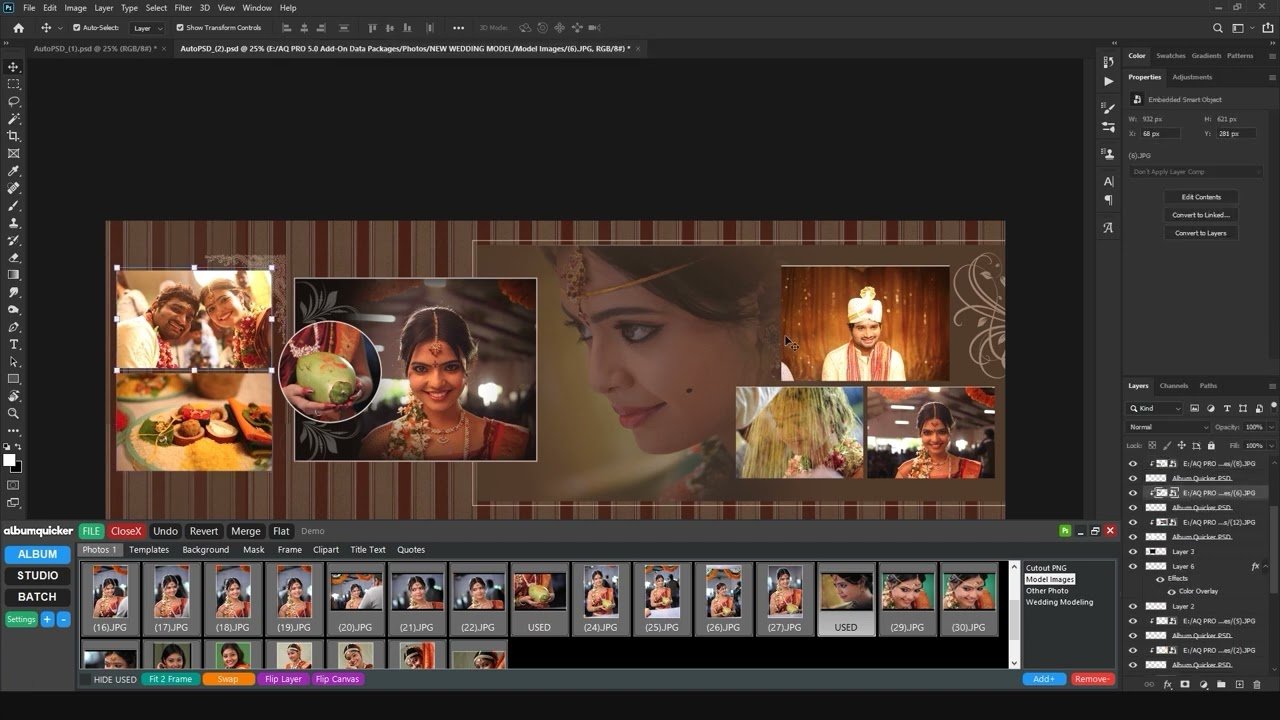Open the layer Kind filter dropdown
The image size is (1280, 720).
[1156, 408]
